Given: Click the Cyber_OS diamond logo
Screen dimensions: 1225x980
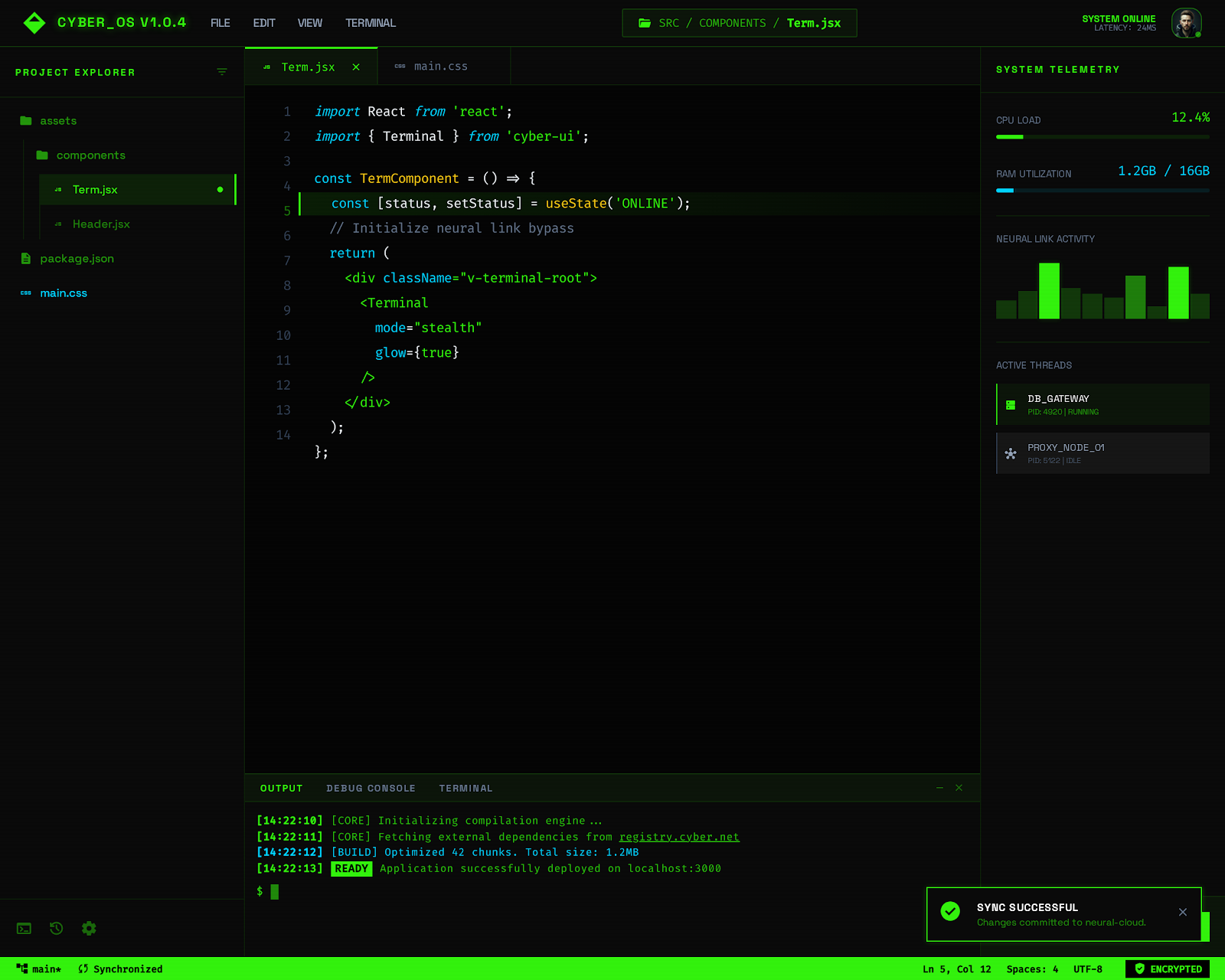Looking at the screenshot, I should click(34, 23).
